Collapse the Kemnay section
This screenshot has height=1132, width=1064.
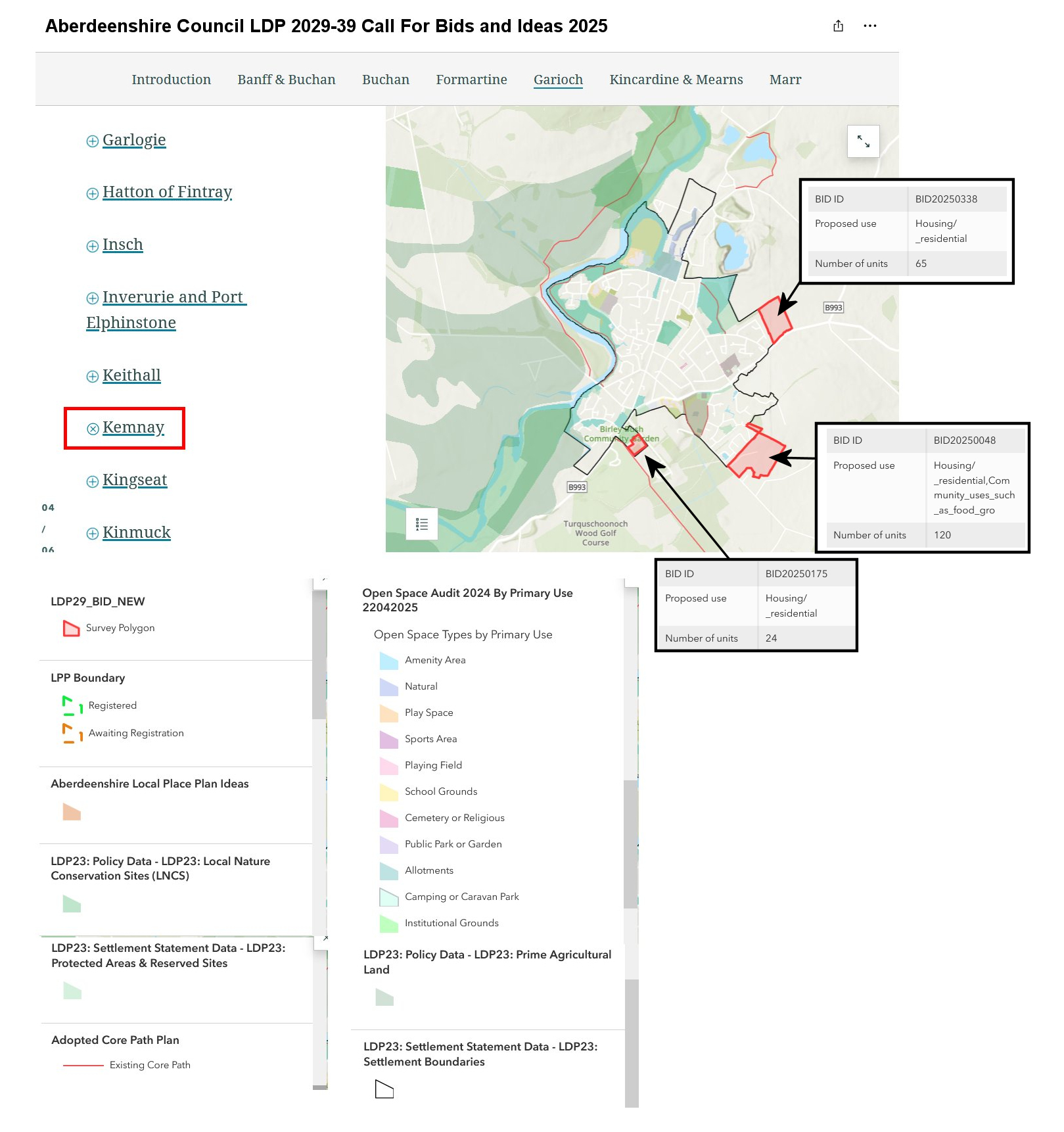pyautogui.click(x=93, y=429)
